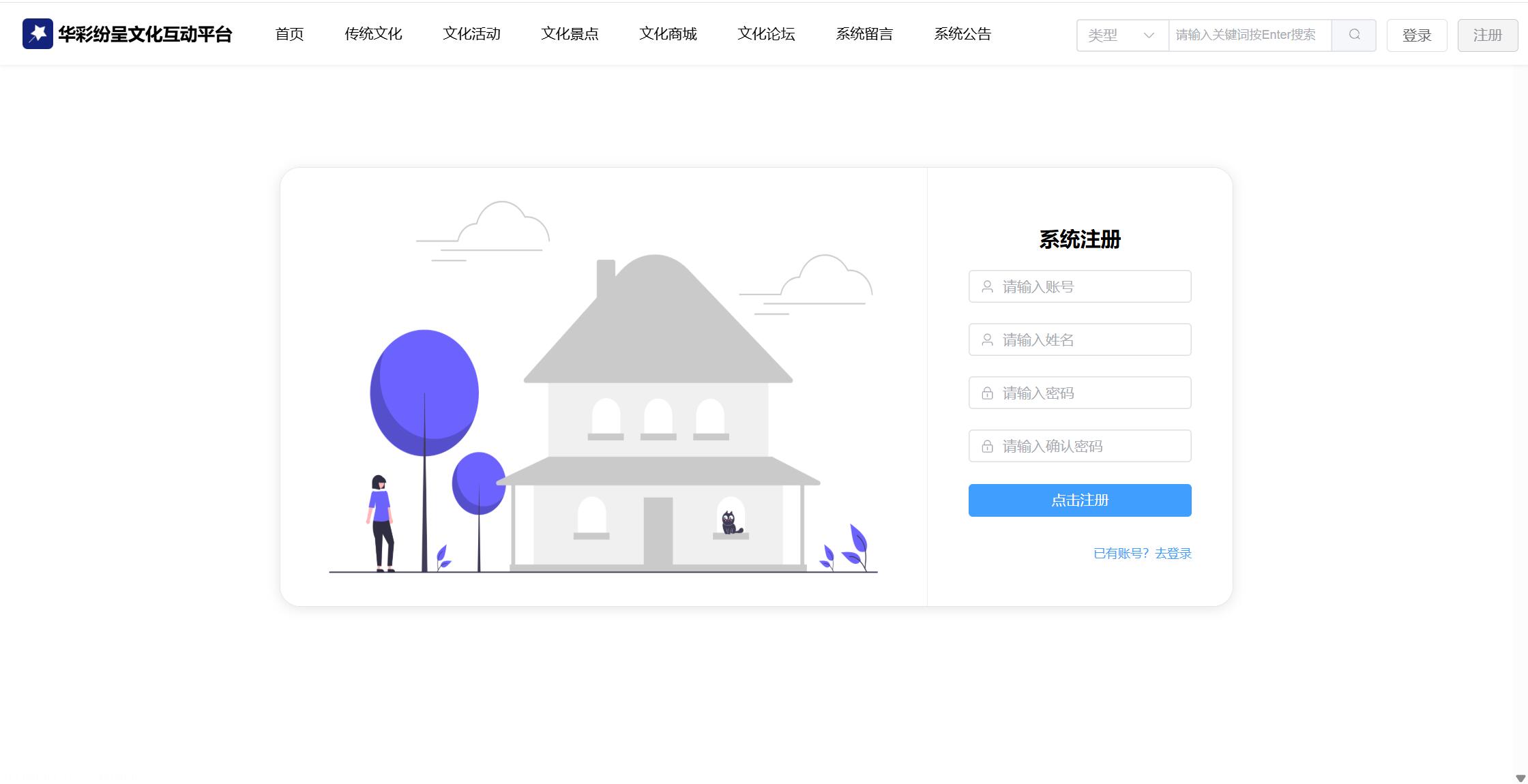Click the chevron arrow of 类型 selector

tap(1149, 35)
